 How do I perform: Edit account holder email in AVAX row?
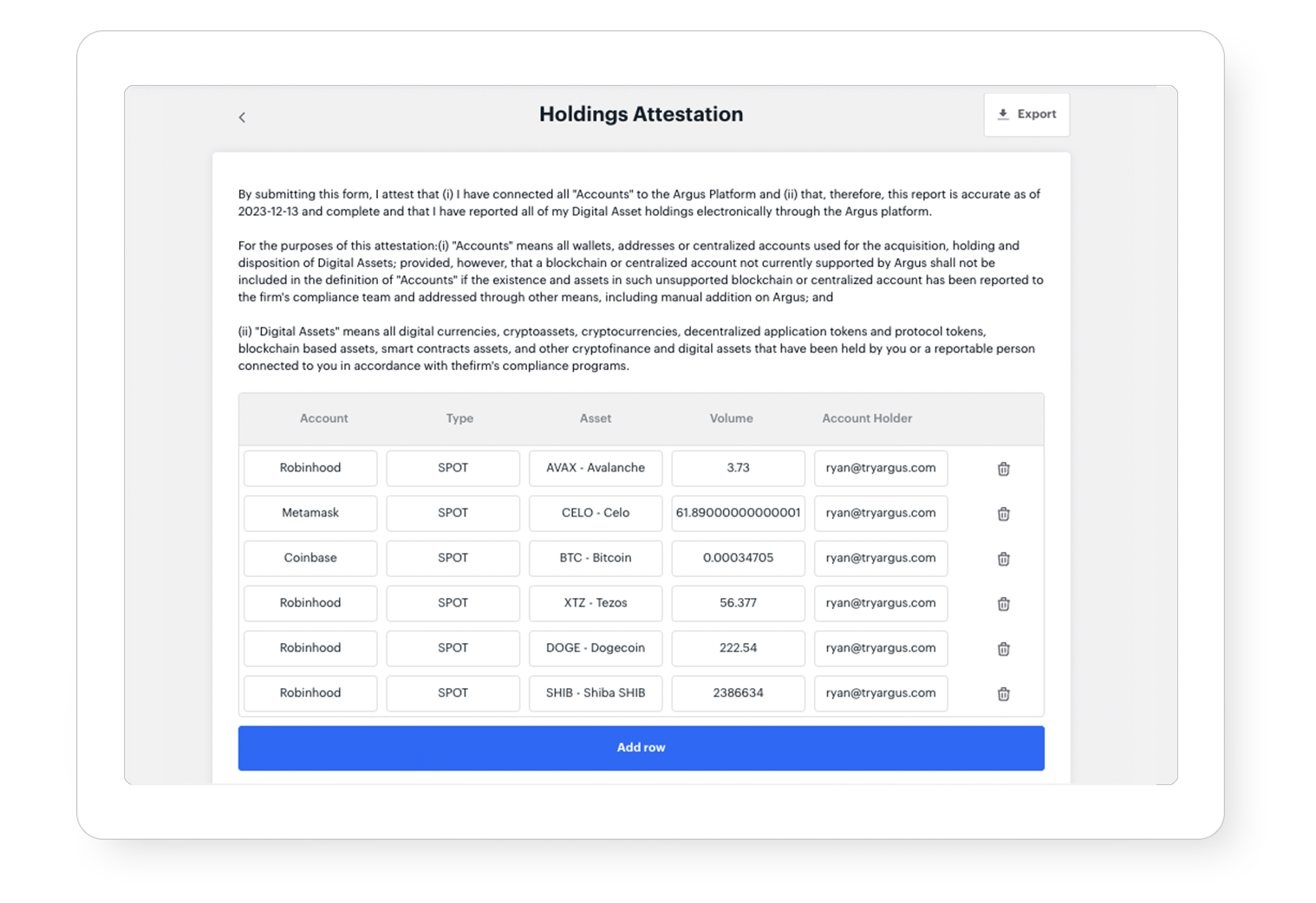pos(881,468)
